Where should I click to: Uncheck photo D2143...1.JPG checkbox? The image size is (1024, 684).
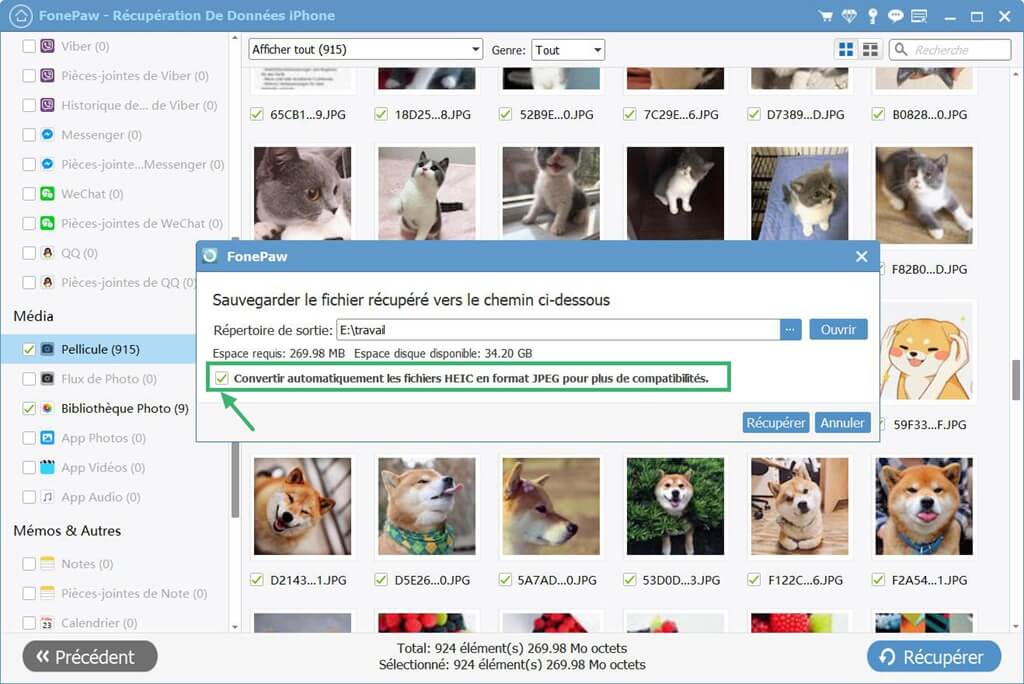(257, 579)
